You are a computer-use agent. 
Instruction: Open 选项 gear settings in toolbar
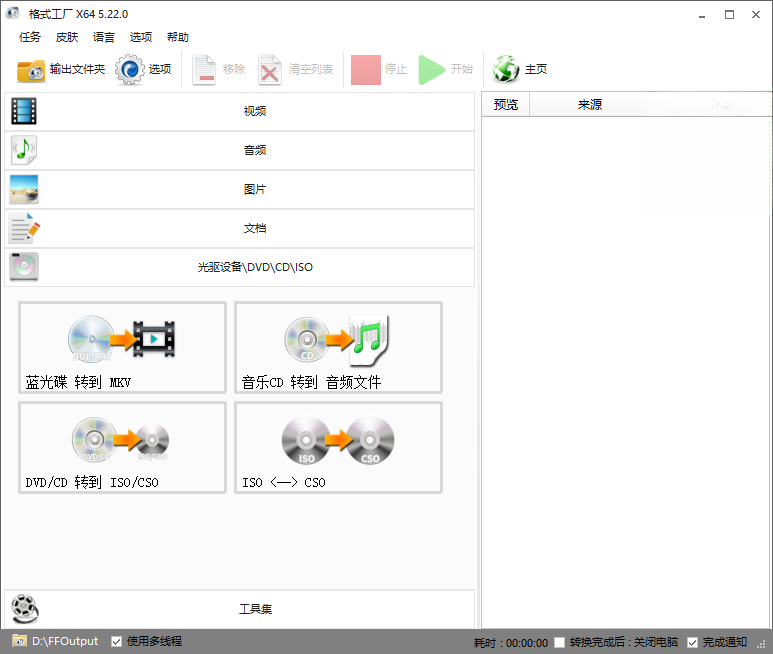[x=130, y=69]
